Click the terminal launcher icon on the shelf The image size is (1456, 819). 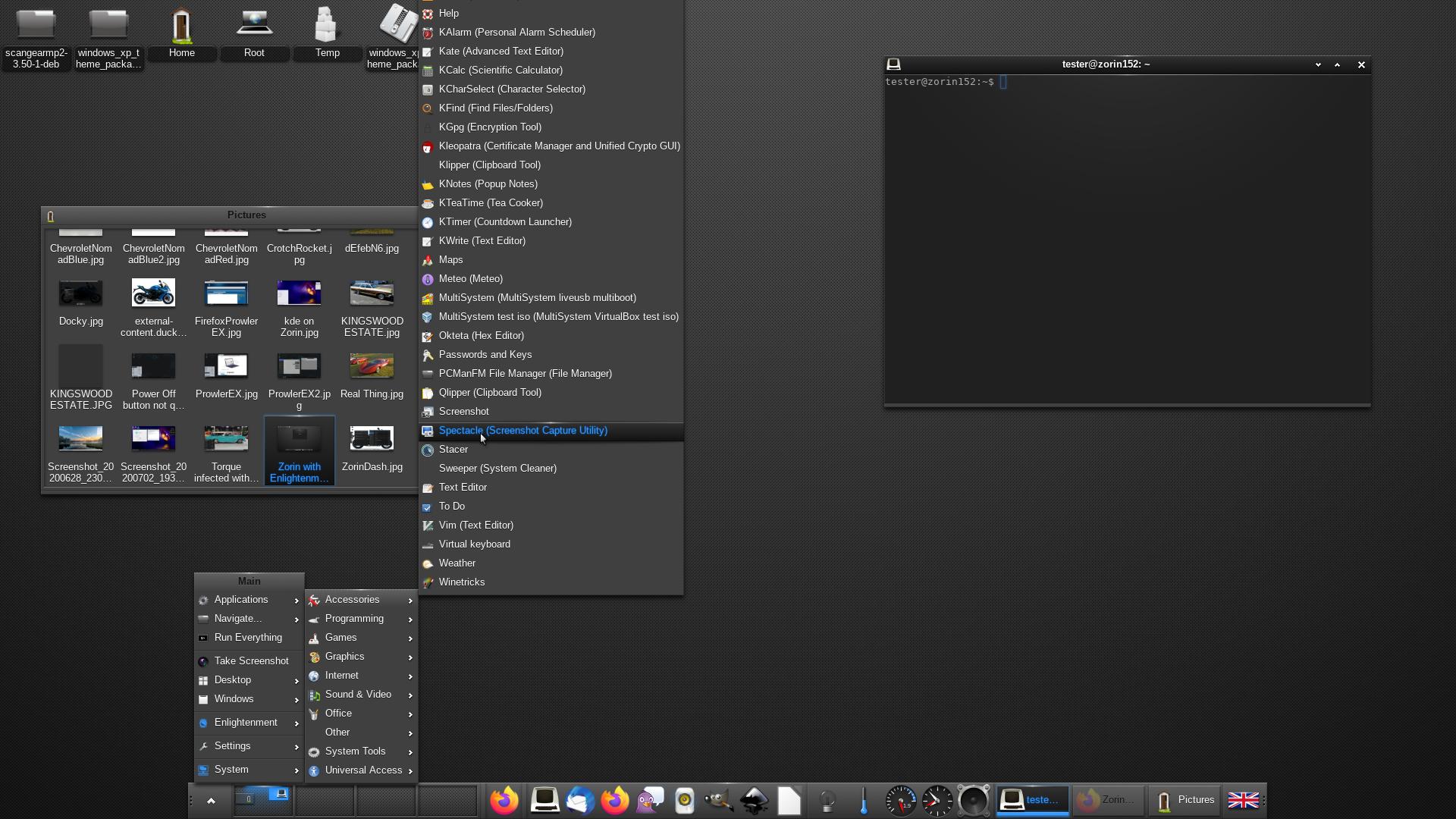(544, 801)
